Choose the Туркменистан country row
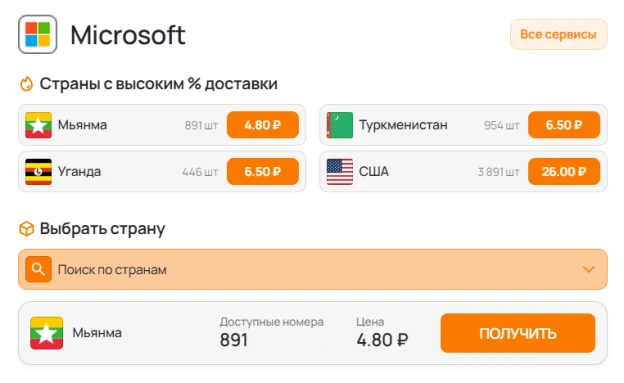The image size is (624, 383). tap(463, 125)
